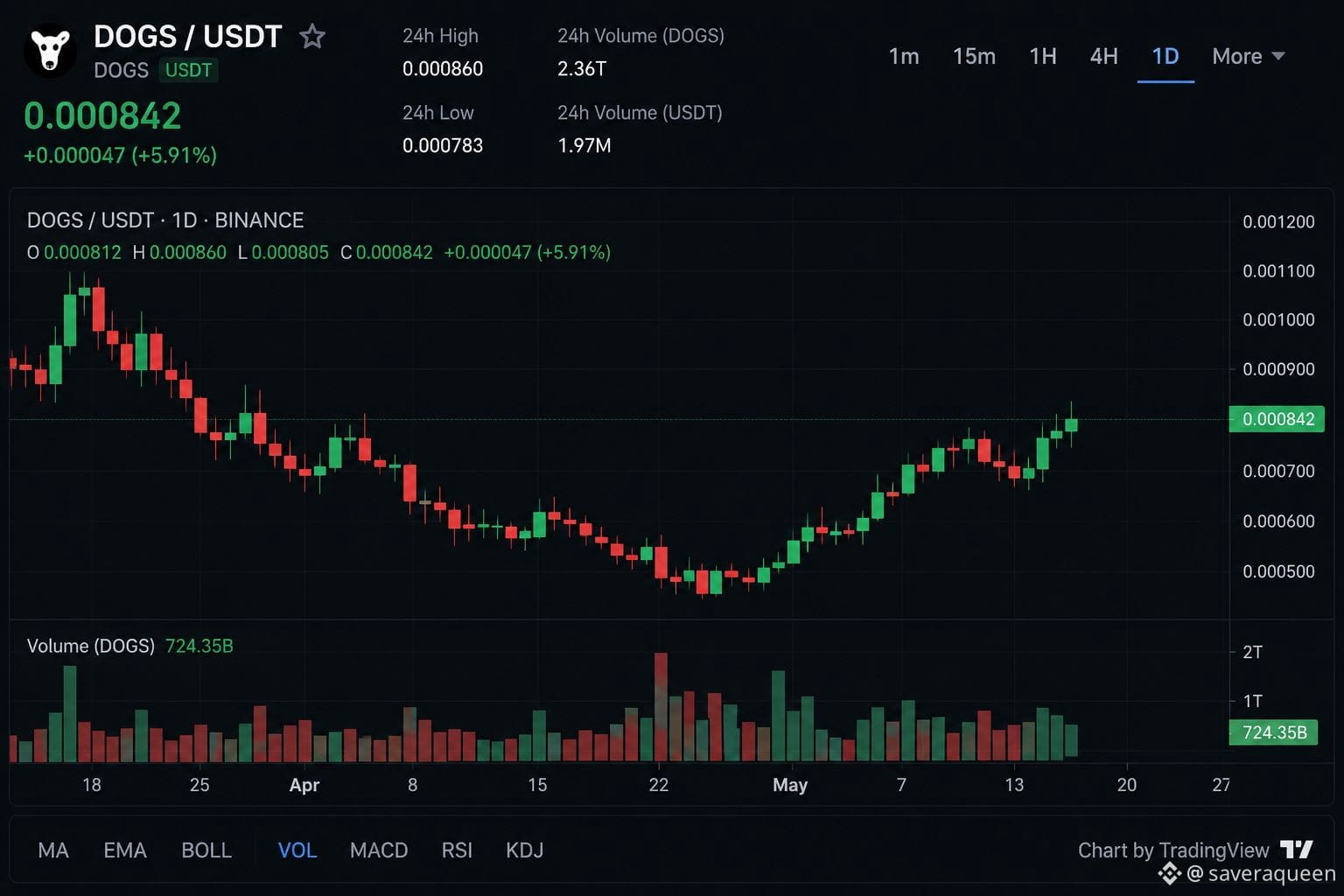1344x896 pixels.
Task: Toggle the EMA indicator
Action: point(125,850)
